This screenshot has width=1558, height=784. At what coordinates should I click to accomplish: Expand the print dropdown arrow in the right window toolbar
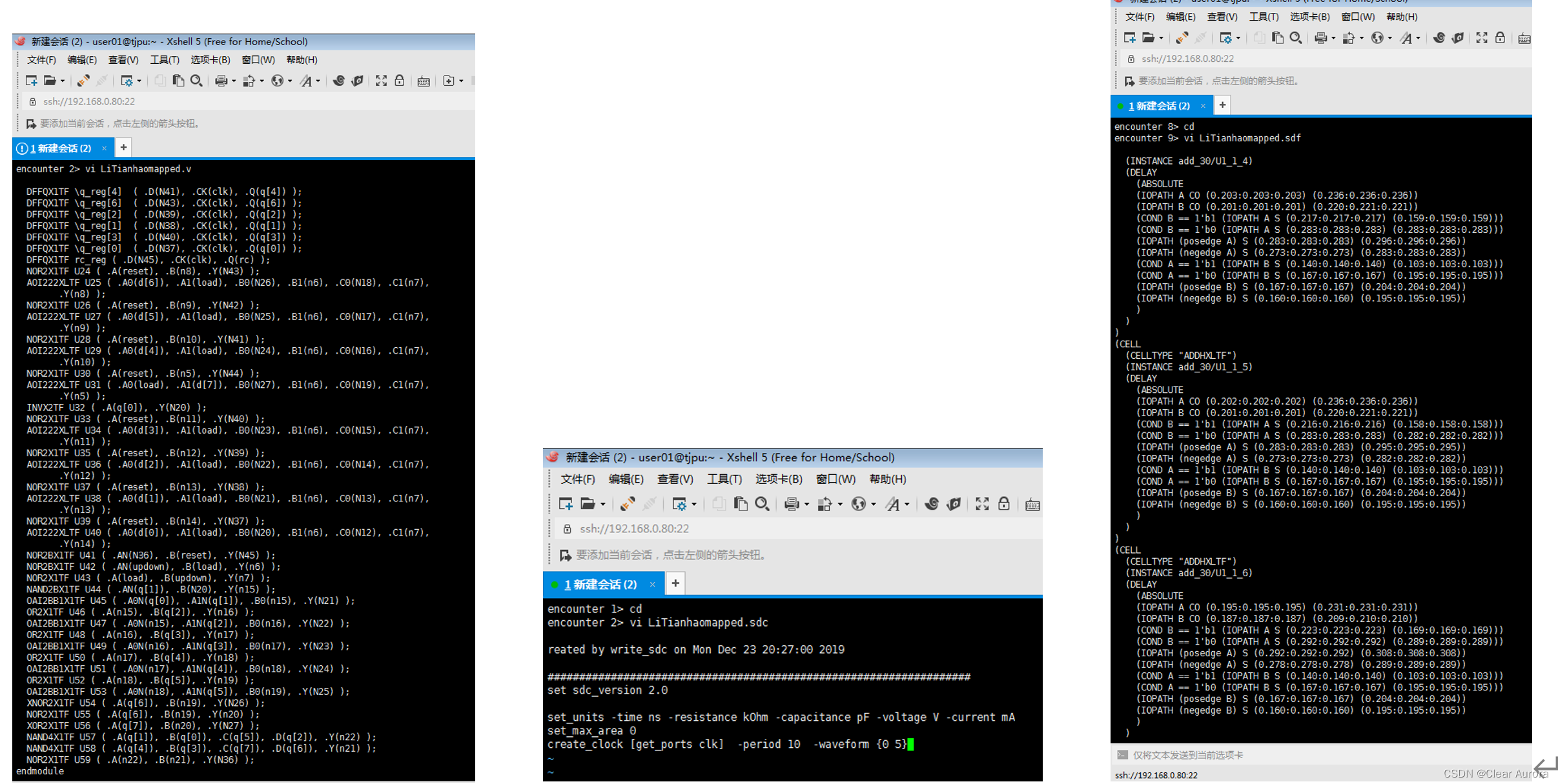click(1333, 39)
